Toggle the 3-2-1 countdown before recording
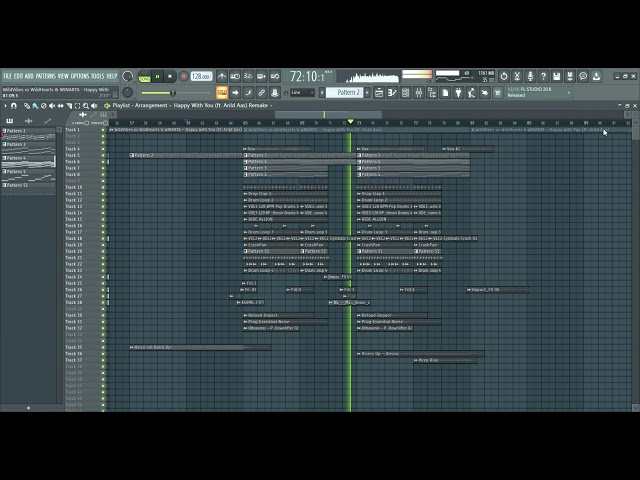 click(248, 76)
